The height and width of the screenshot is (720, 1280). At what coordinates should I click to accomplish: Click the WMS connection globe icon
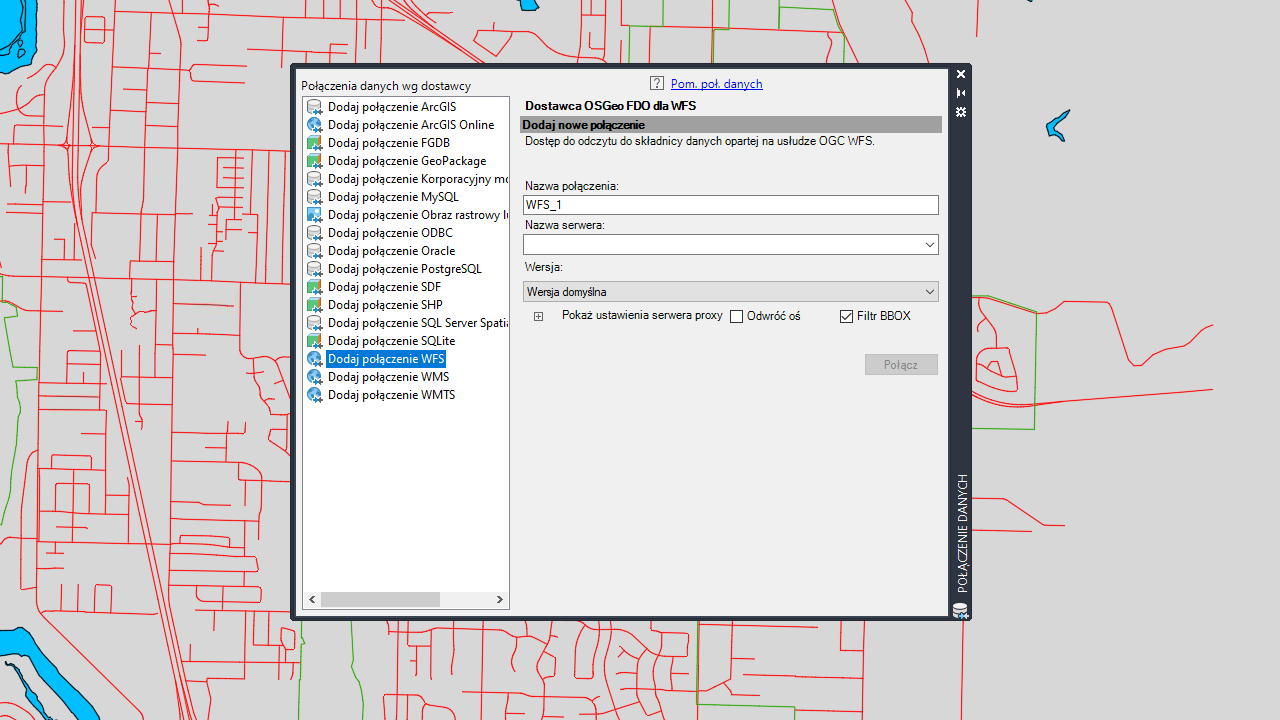(x=314, y=377)
